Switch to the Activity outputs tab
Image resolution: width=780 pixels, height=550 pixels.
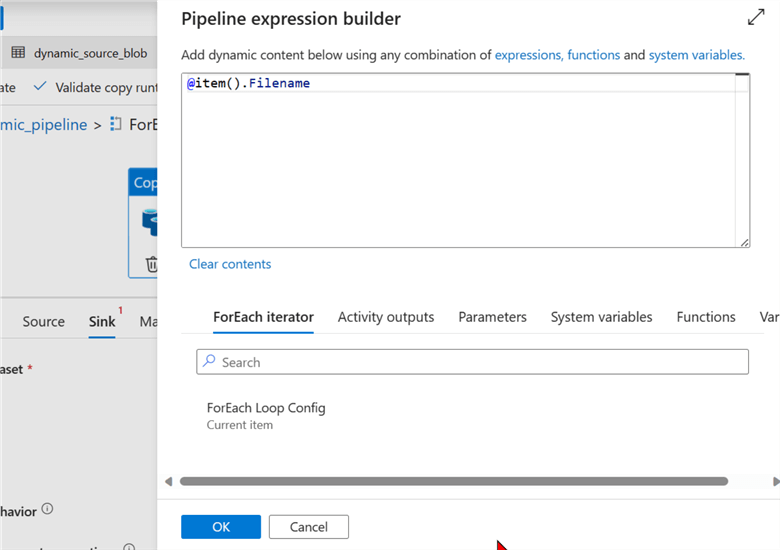coord(386,317)
